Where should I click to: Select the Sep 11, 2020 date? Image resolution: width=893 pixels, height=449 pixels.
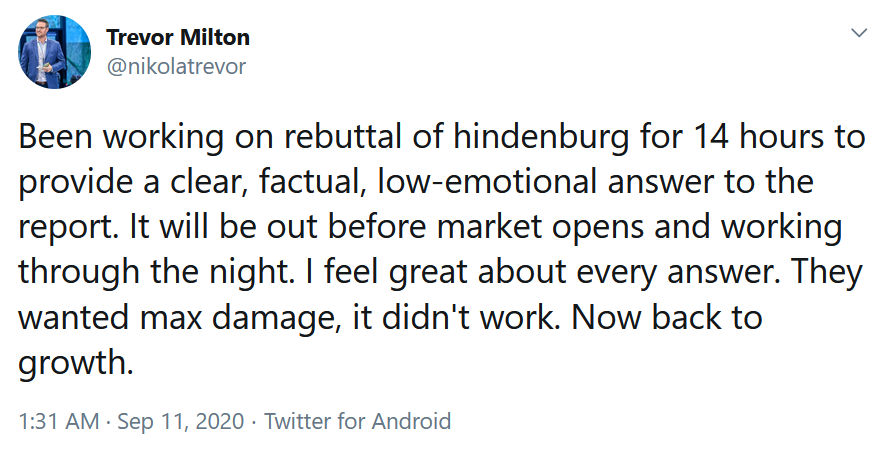181,422
